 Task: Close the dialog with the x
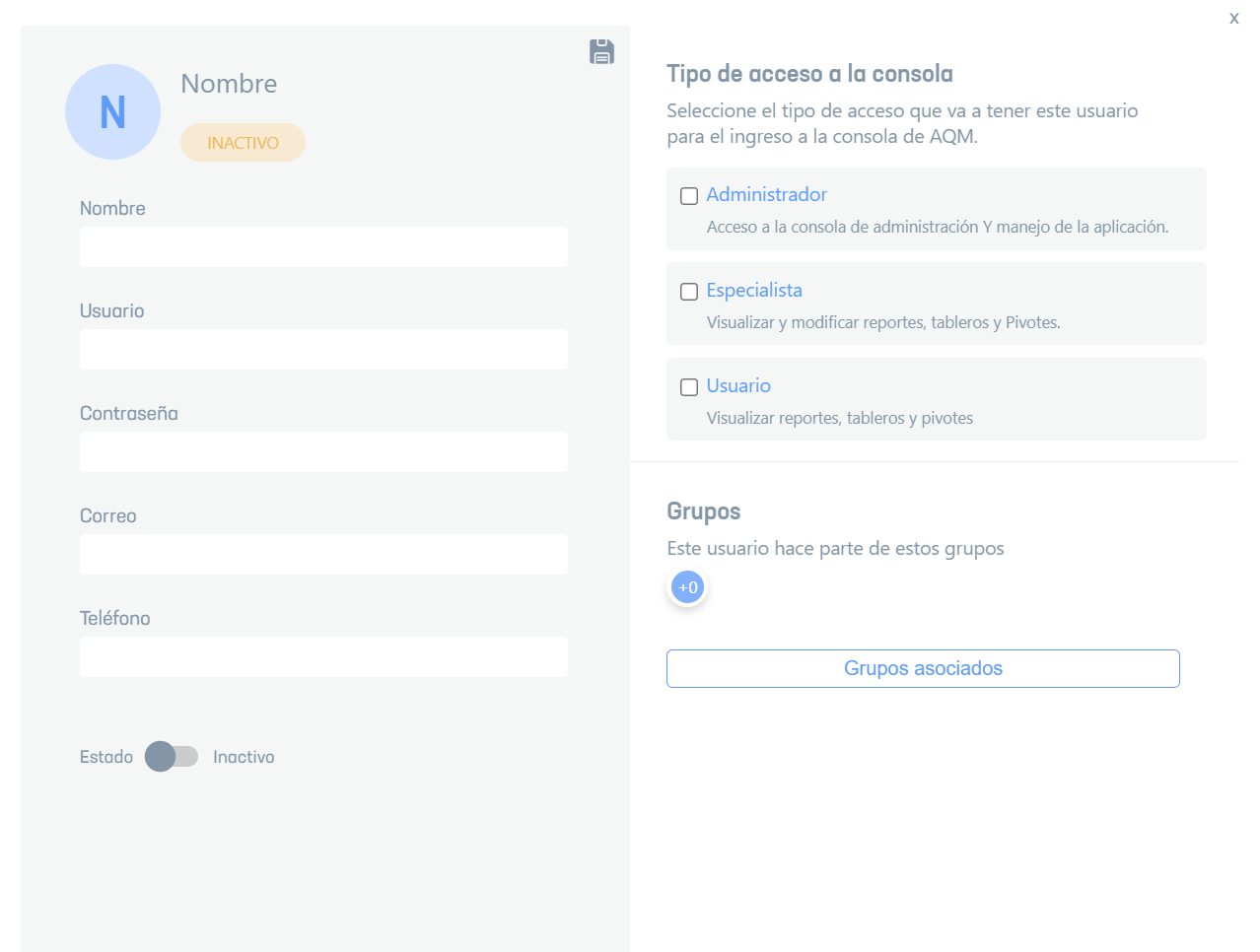pyautogui.click(x=1233, y=18)
